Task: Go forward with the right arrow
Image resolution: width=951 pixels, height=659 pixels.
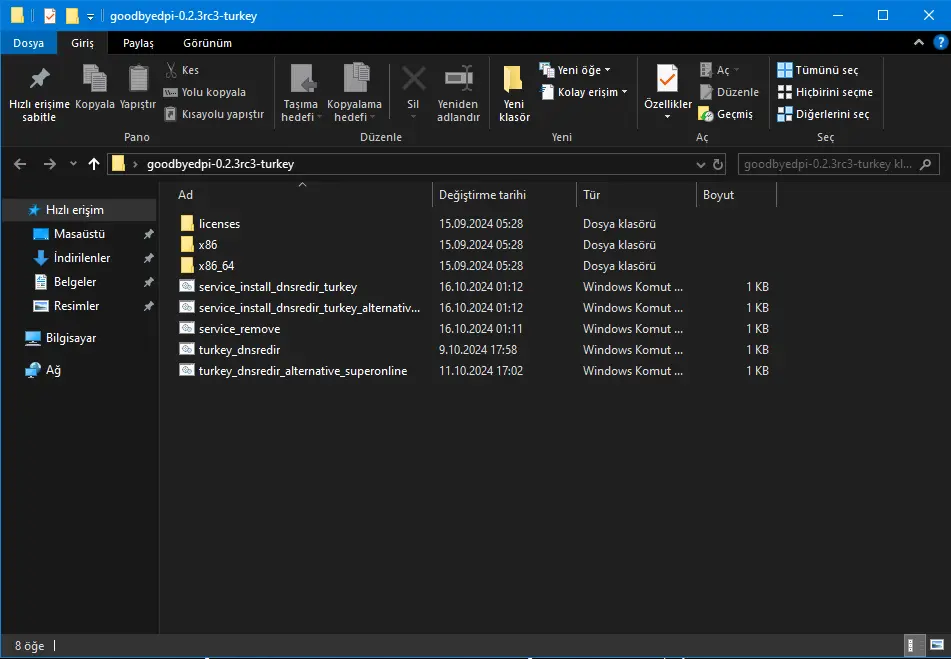Action: coord(50,164)
